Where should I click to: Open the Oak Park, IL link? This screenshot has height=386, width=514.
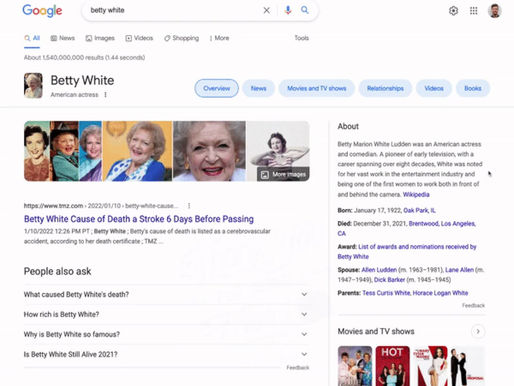pyautogui.click(x=419, y=210)
